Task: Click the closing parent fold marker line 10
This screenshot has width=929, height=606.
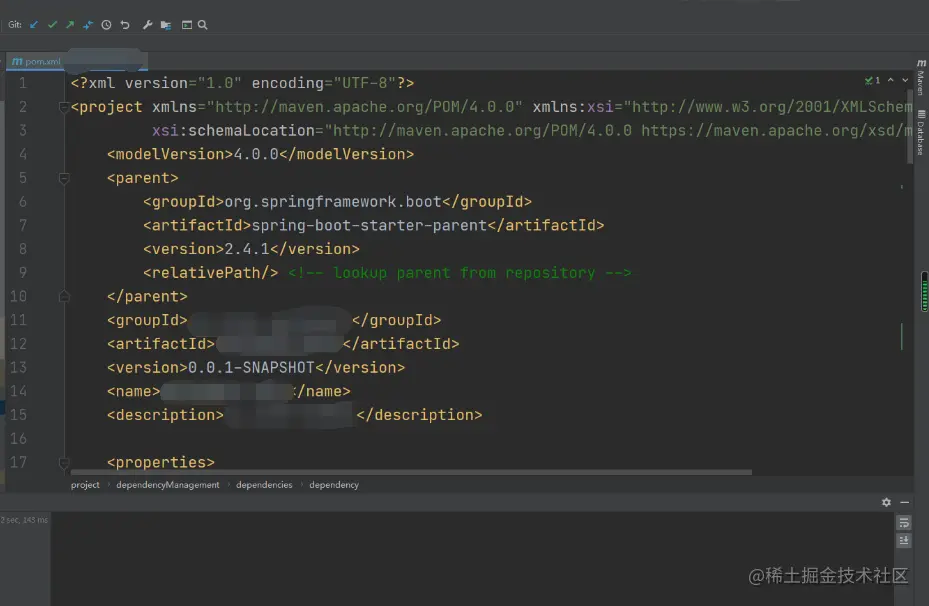Action: tap(64, 296)
